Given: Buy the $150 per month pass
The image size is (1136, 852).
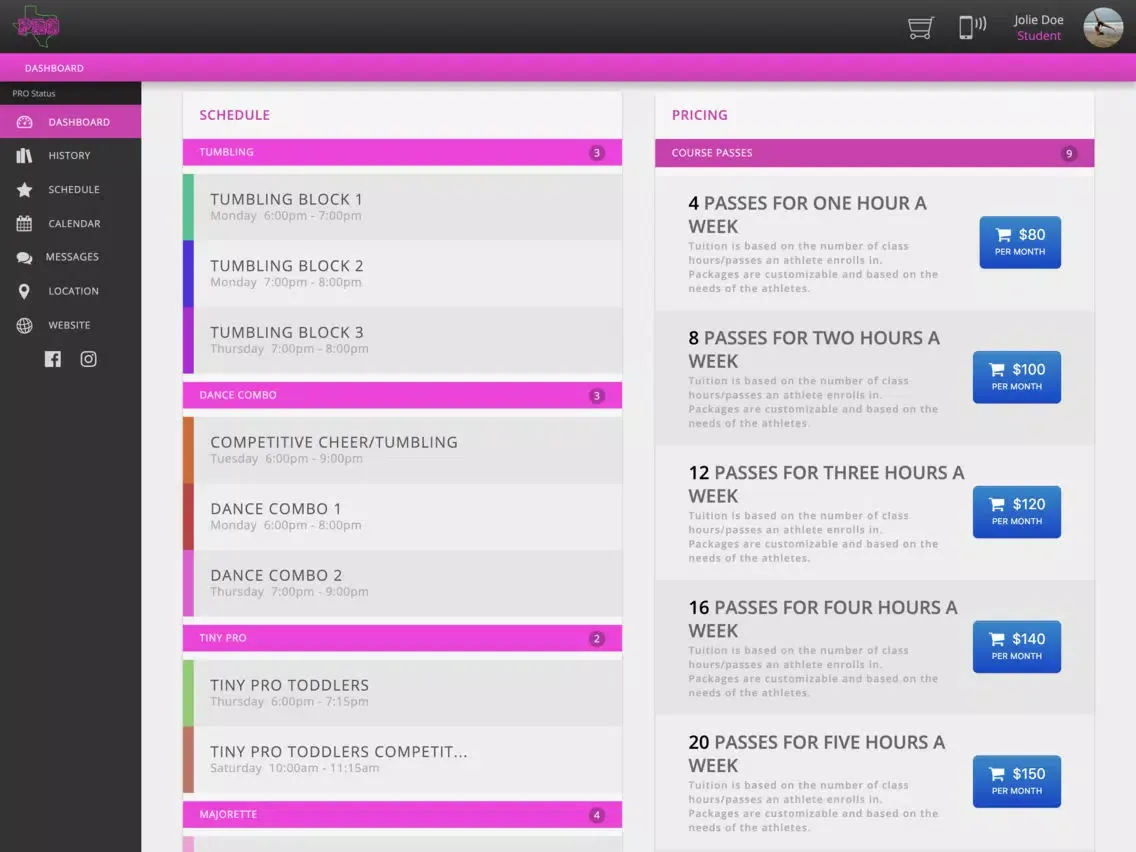Looking at the screenshot, I should tap(1016, 781).
